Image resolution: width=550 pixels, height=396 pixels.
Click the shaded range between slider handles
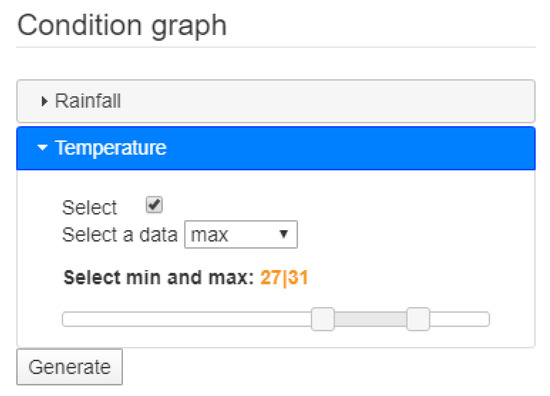[x=370, y=319]
